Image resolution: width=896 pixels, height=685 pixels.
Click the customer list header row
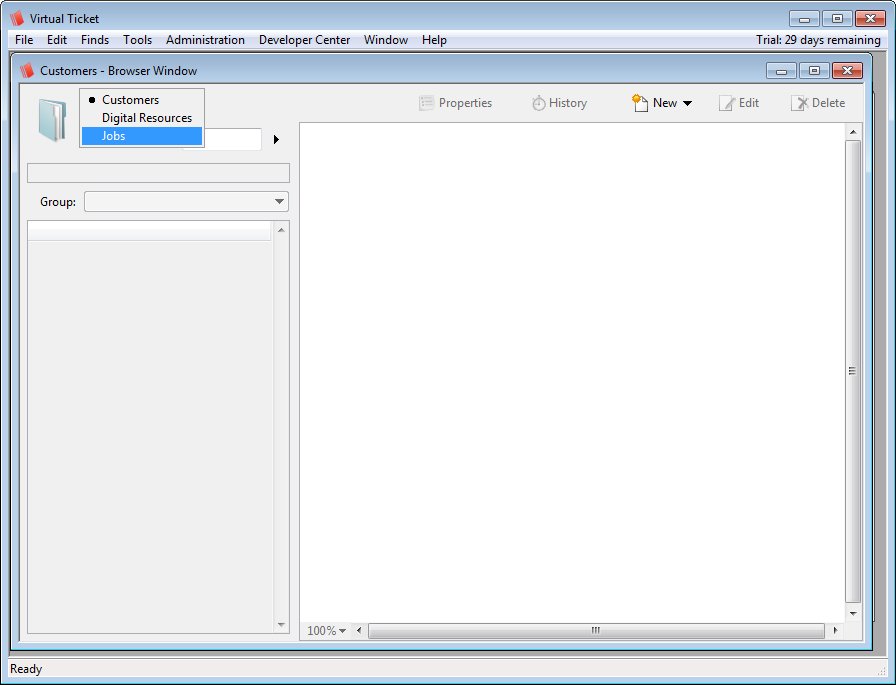pos(149,231)
